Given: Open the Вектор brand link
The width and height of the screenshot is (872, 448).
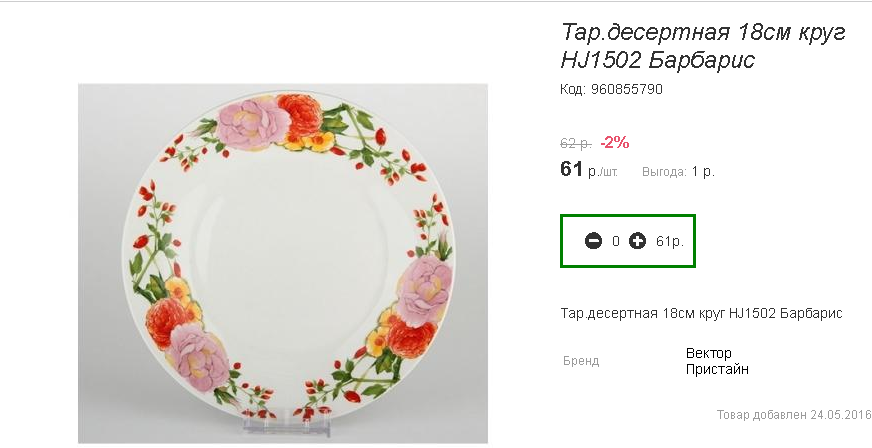Looking at the screenshot, I should click(x=709, y=353).
